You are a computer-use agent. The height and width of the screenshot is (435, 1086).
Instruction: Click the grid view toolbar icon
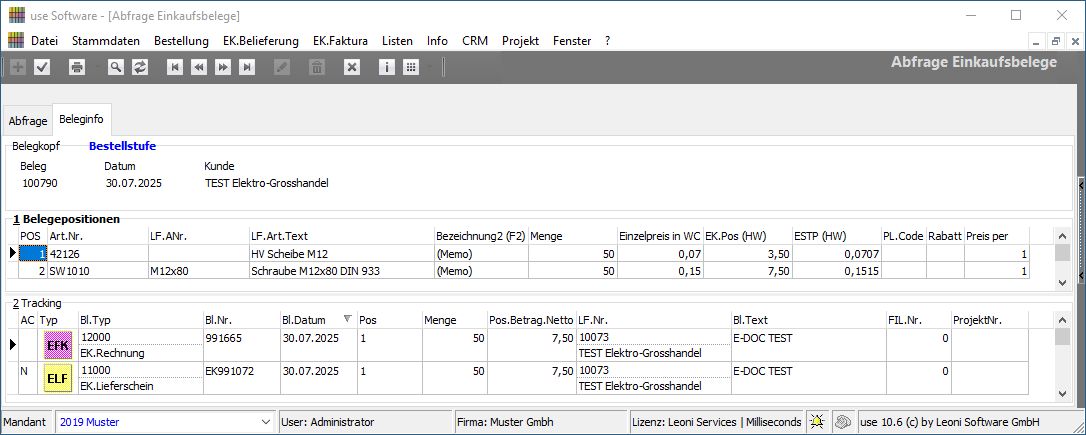pos(411,67)
